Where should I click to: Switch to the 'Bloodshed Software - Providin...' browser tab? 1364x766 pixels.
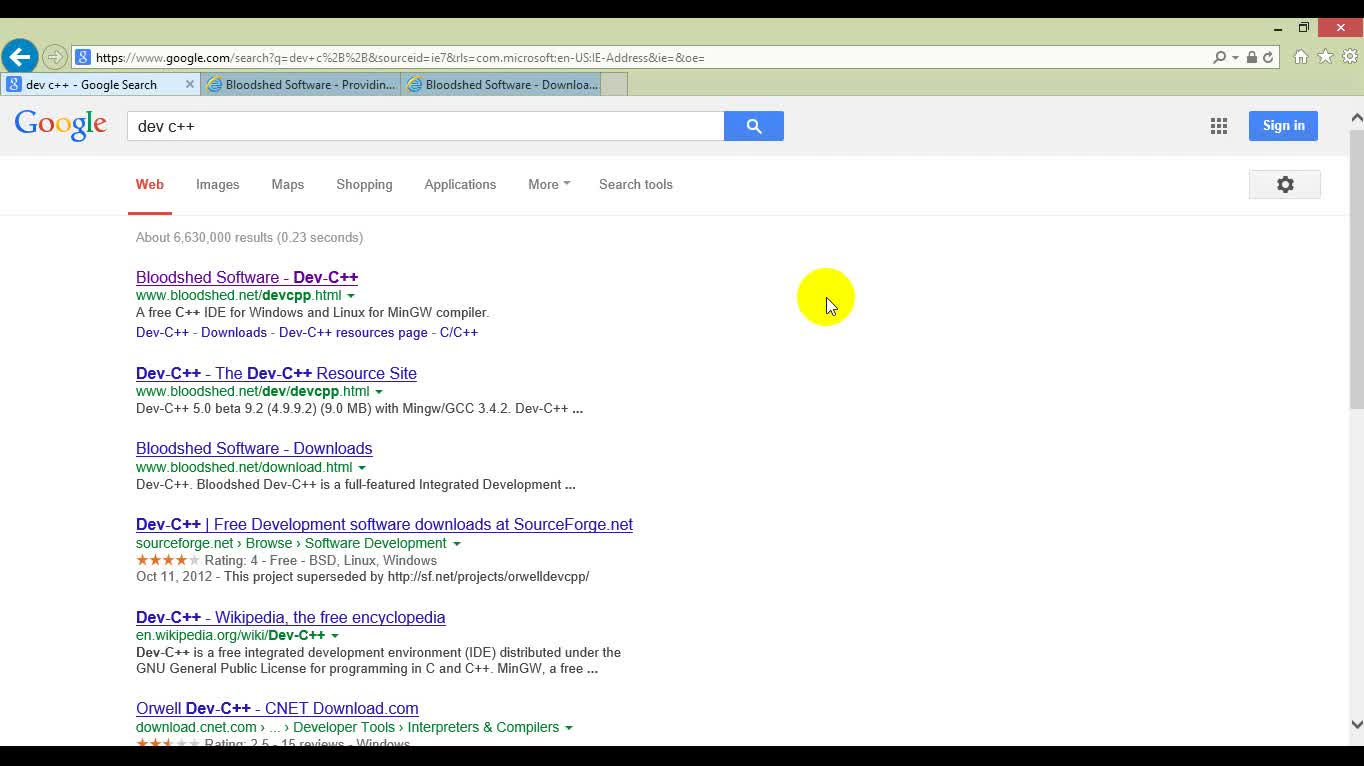click(301, 85)
